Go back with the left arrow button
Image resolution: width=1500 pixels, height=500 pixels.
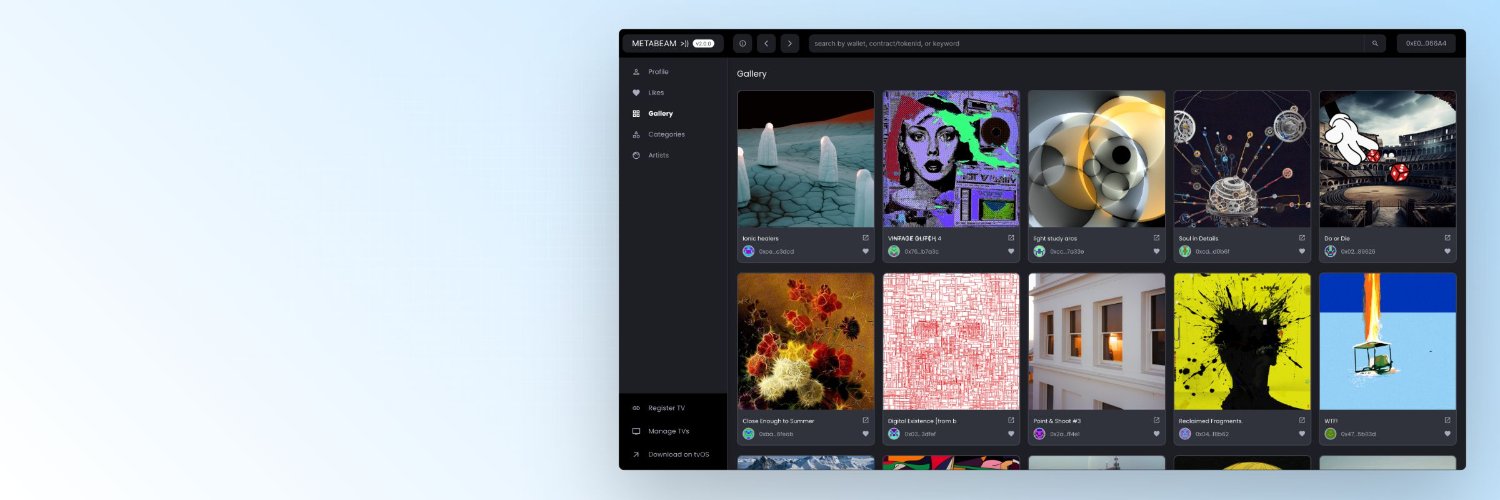(766, 44)
